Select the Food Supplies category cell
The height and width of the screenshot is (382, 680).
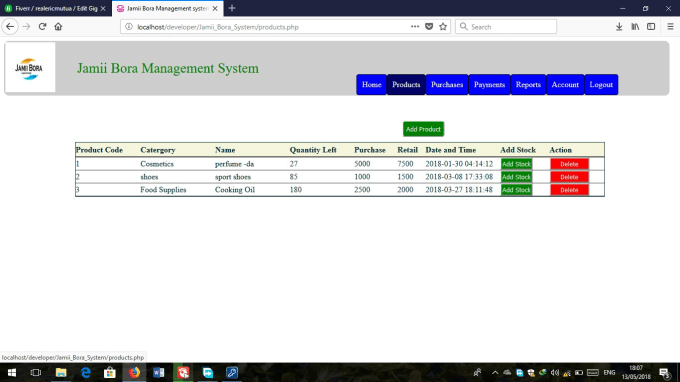(163, 190)
